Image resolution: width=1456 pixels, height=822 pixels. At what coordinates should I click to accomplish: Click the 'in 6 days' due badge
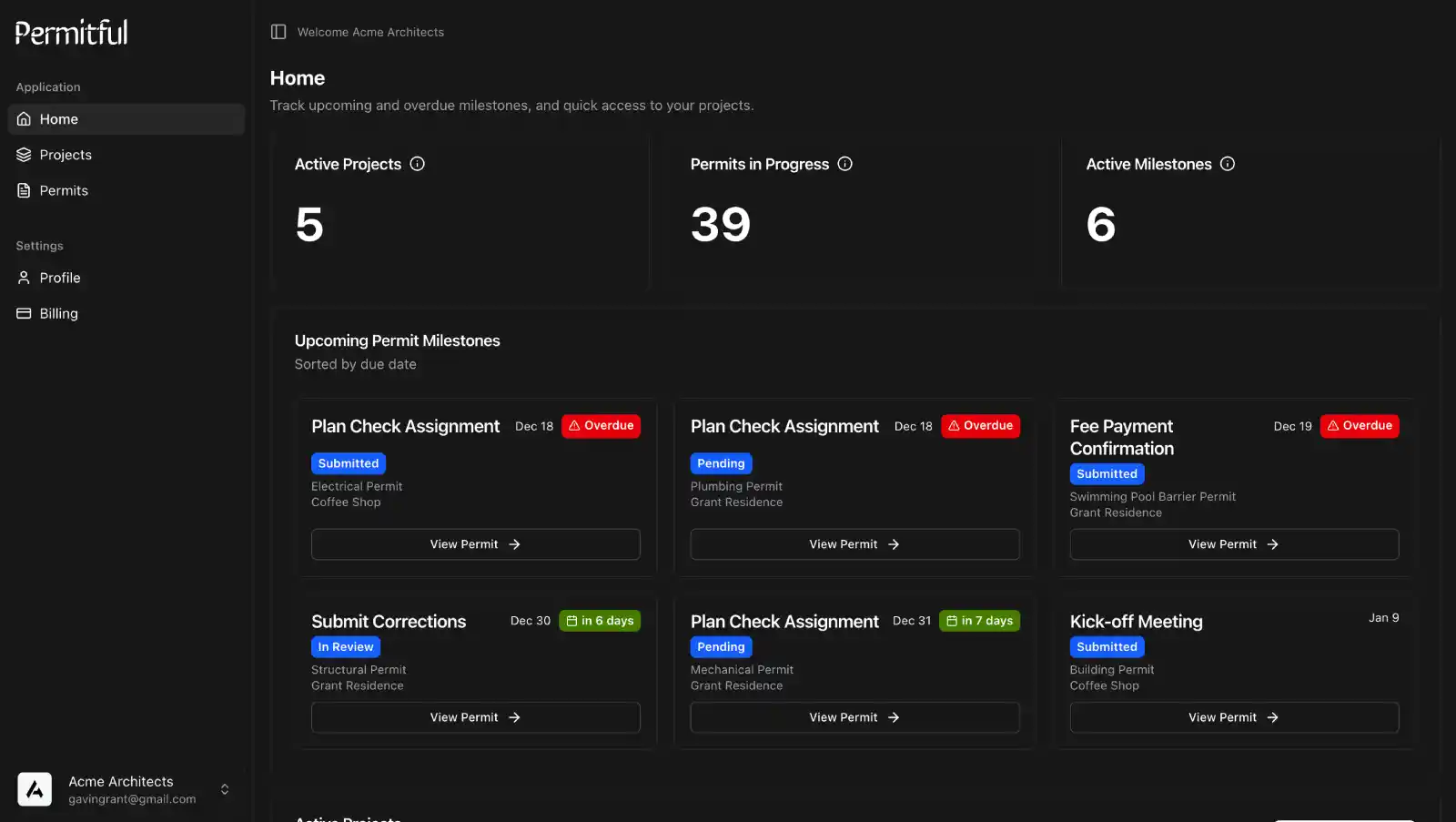600,621
